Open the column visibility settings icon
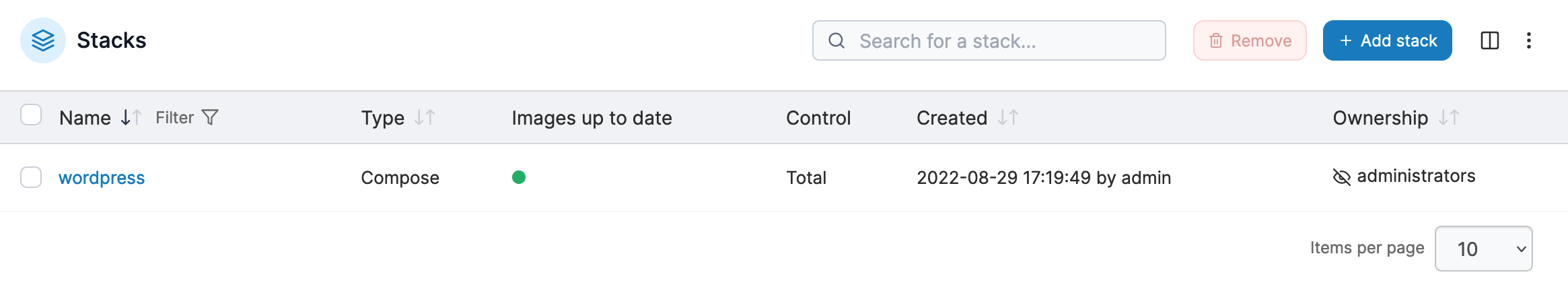 [1490, 40]
